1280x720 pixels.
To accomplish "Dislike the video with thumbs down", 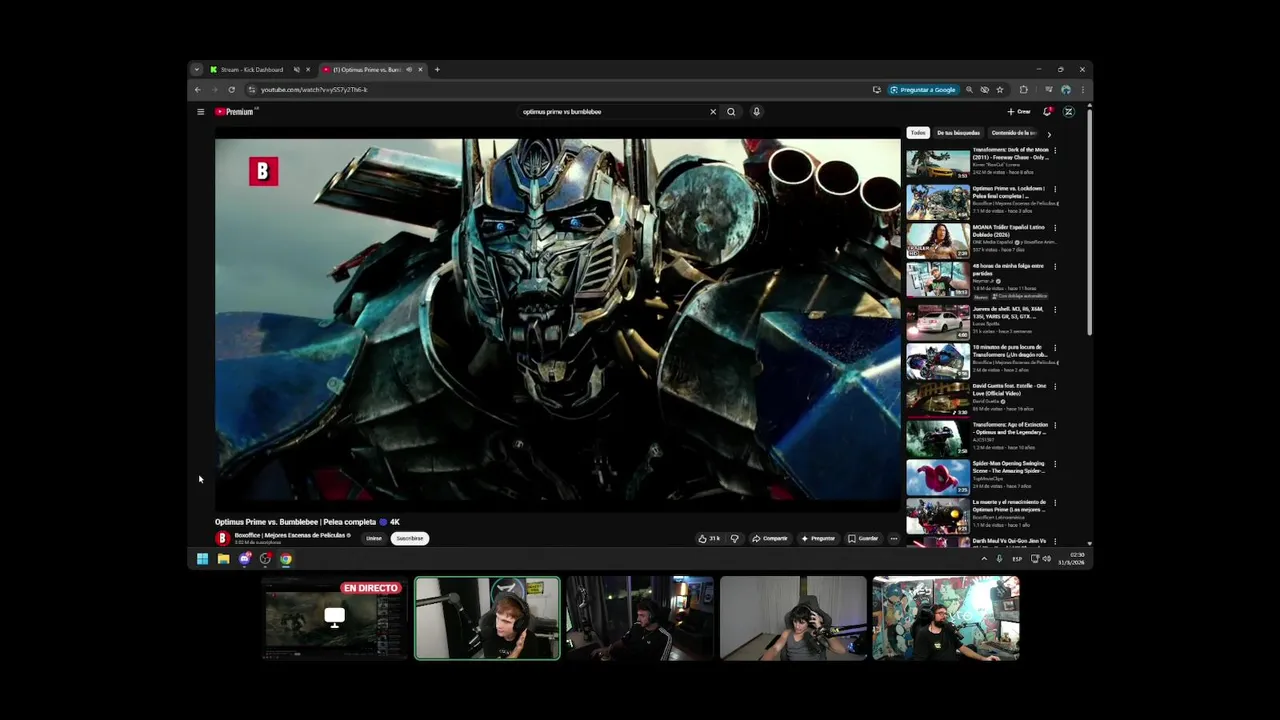I will click(x=734, y=538).
